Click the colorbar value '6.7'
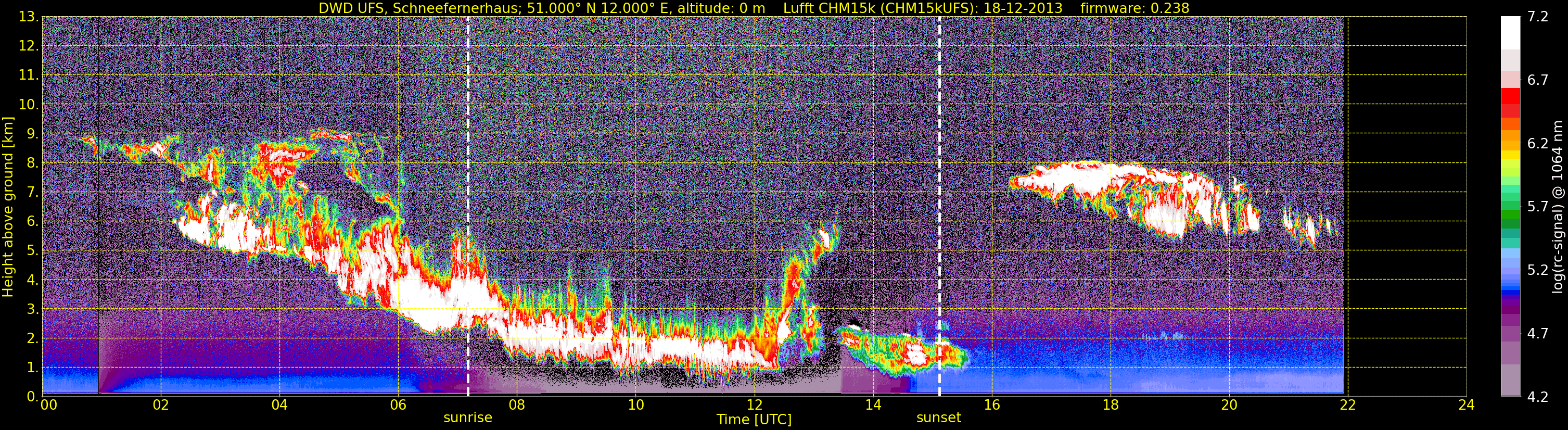 click(1538, 80)
